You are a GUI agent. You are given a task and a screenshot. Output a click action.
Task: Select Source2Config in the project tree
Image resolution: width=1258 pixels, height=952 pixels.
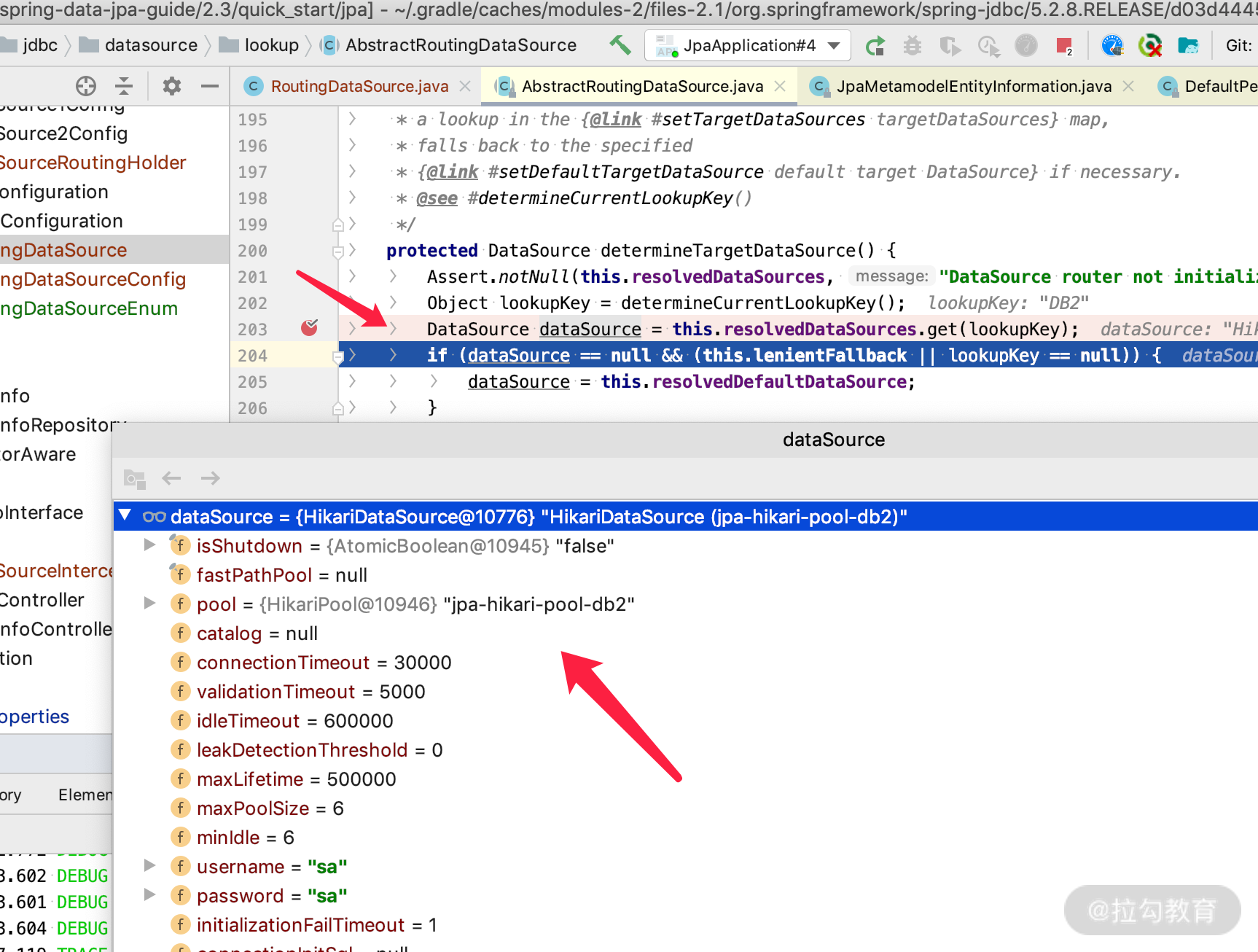[x=64, y=133]
